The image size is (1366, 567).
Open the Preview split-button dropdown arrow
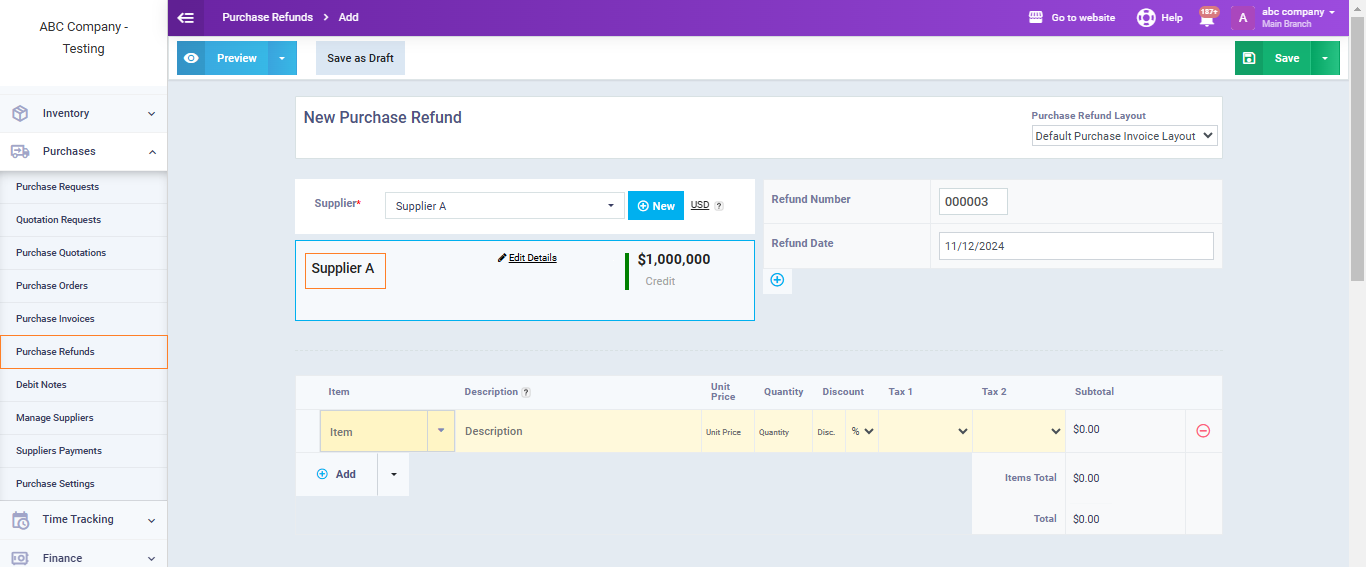pos(282,58)
